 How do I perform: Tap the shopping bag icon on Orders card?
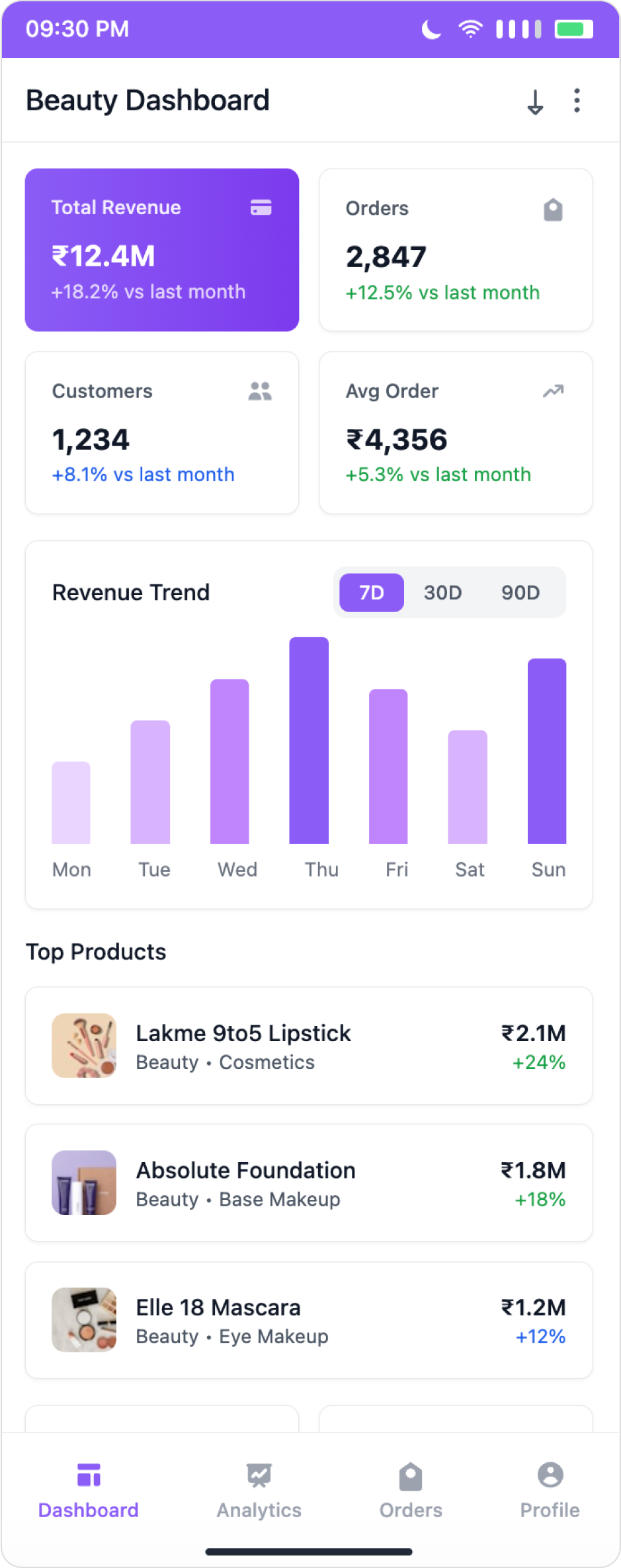click(x=553, y=210)
